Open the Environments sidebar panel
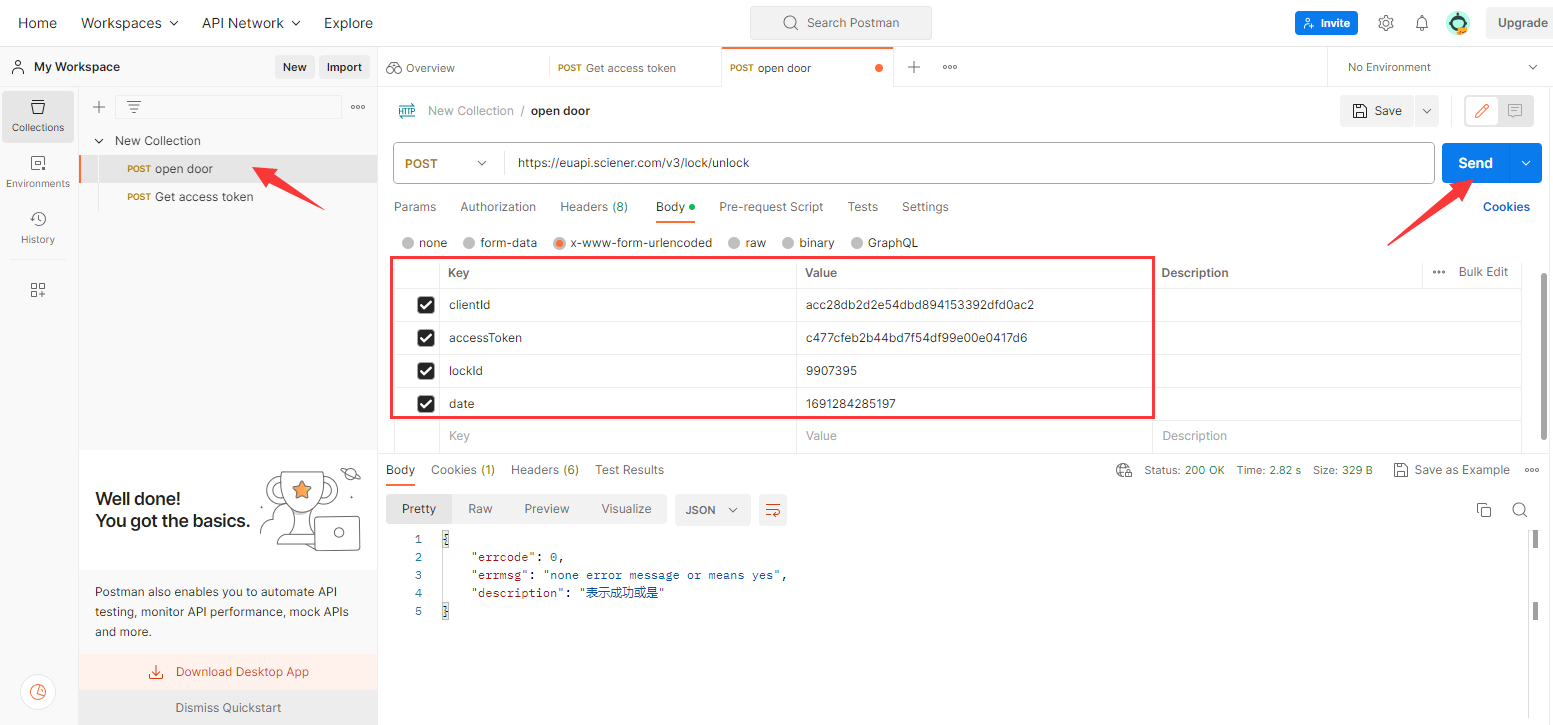 [x=38, y=171]
